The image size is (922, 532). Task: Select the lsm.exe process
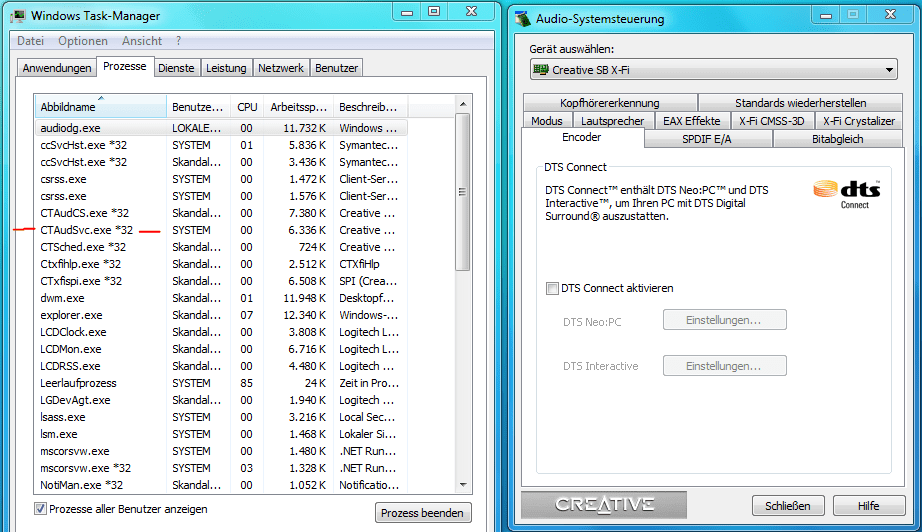point(221,434)
